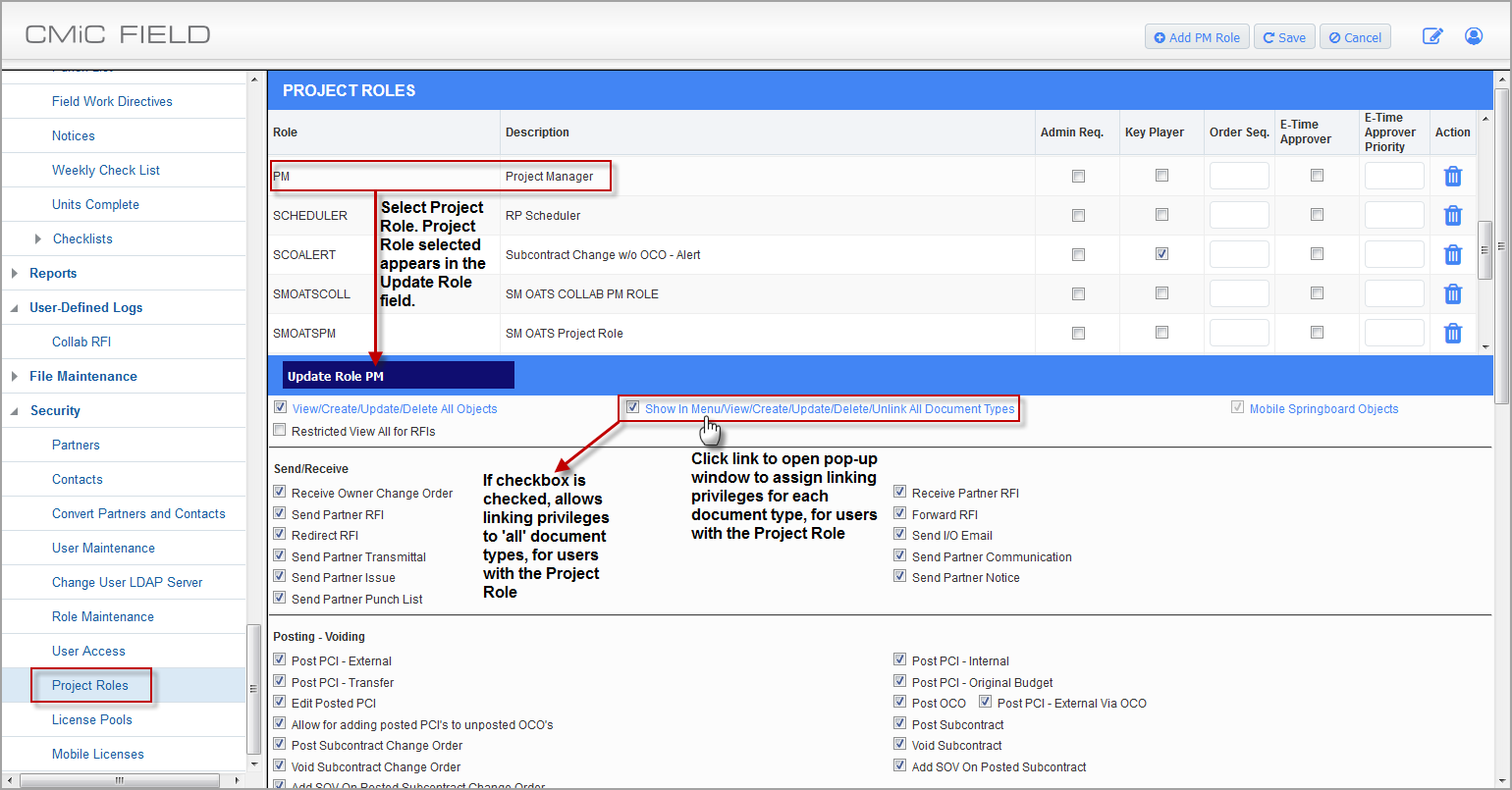Collapse the Security section

pyautogui.click(x=15, y=411)
